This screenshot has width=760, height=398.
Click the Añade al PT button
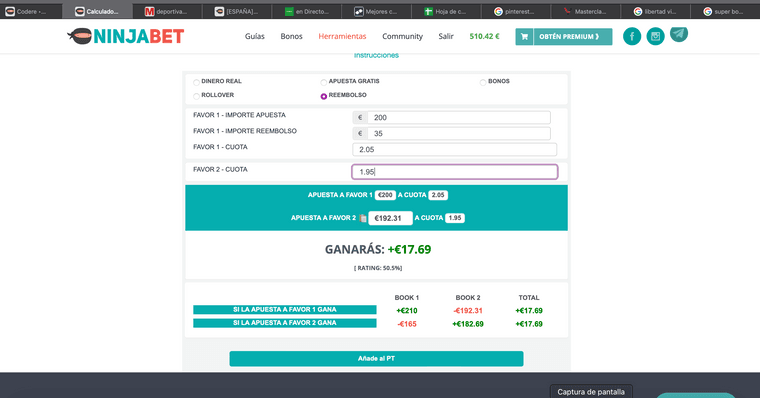click(376, 359)
